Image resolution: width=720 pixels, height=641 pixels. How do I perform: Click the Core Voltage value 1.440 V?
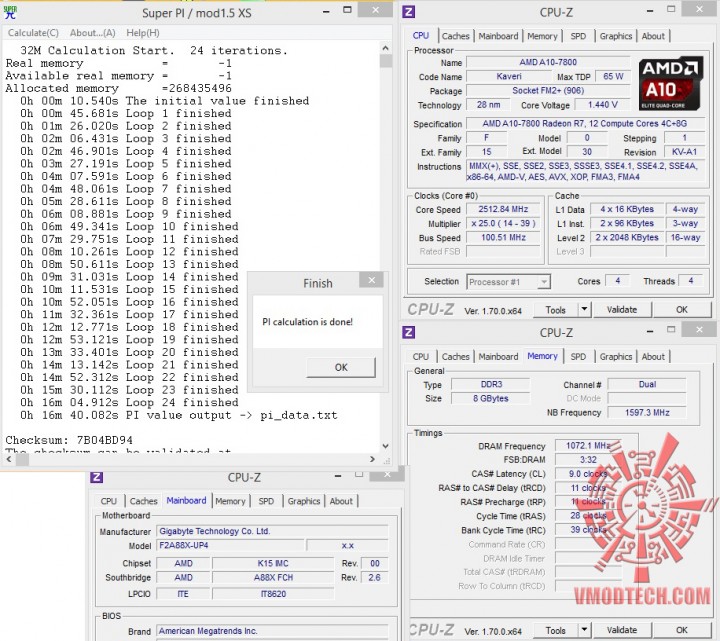click(x=602, y=105)
